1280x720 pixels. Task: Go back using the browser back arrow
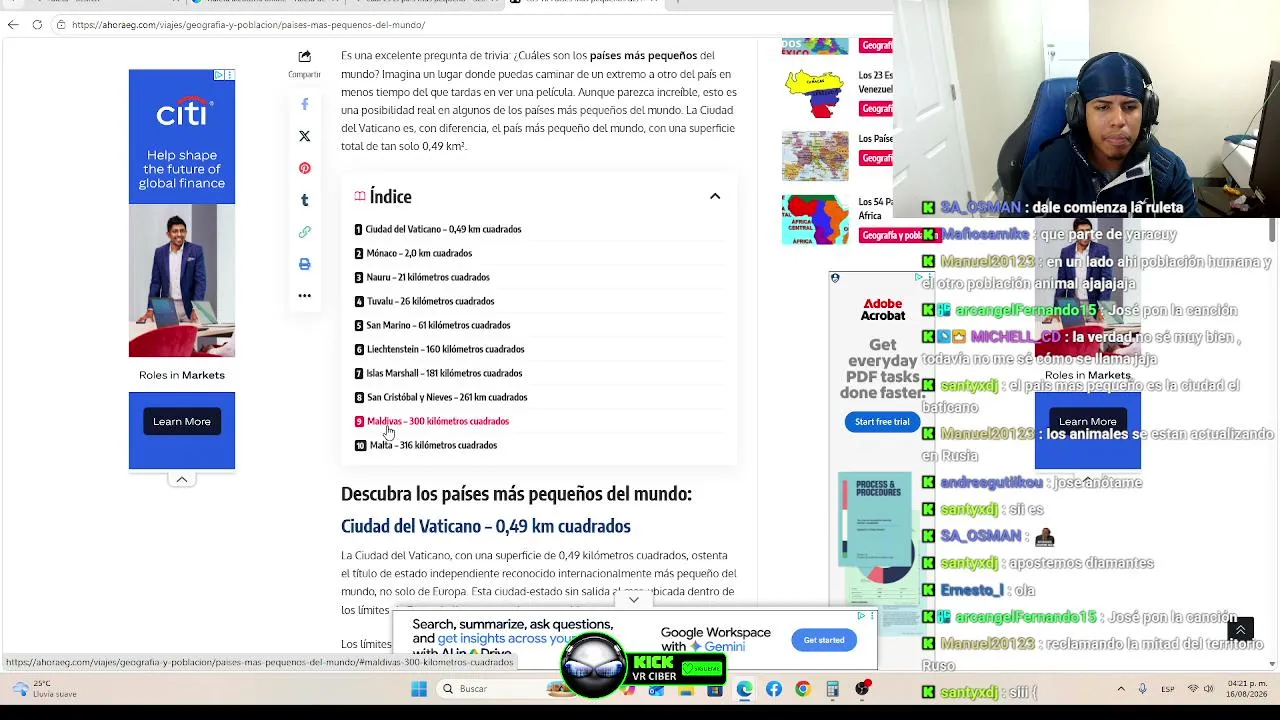(13, 25)
